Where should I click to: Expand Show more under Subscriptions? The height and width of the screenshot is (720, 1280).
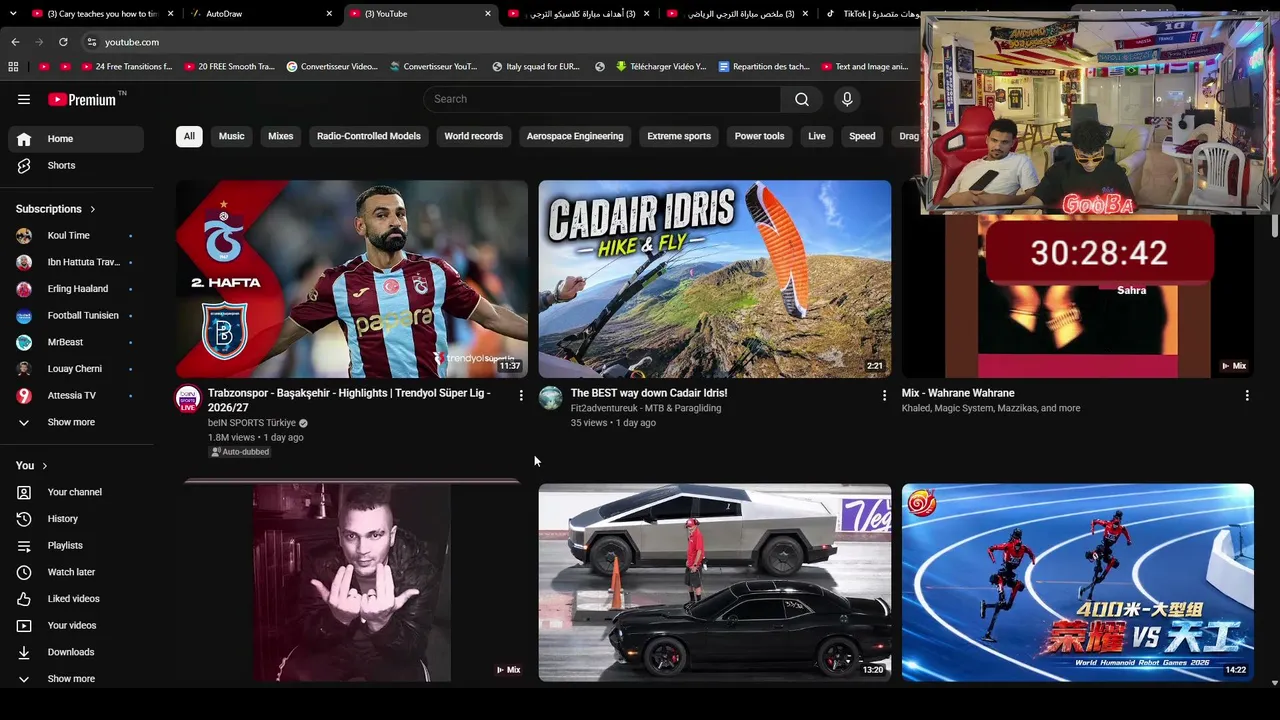(x=71, y=422)
